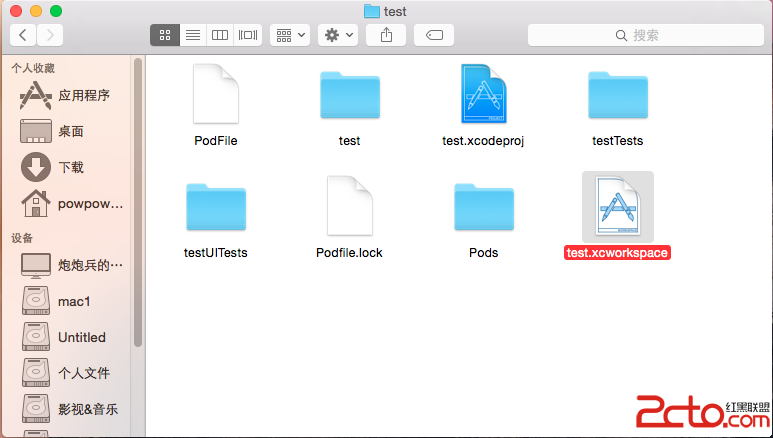Switch to list view mode
773x438 pixels.
click(192, 35)
